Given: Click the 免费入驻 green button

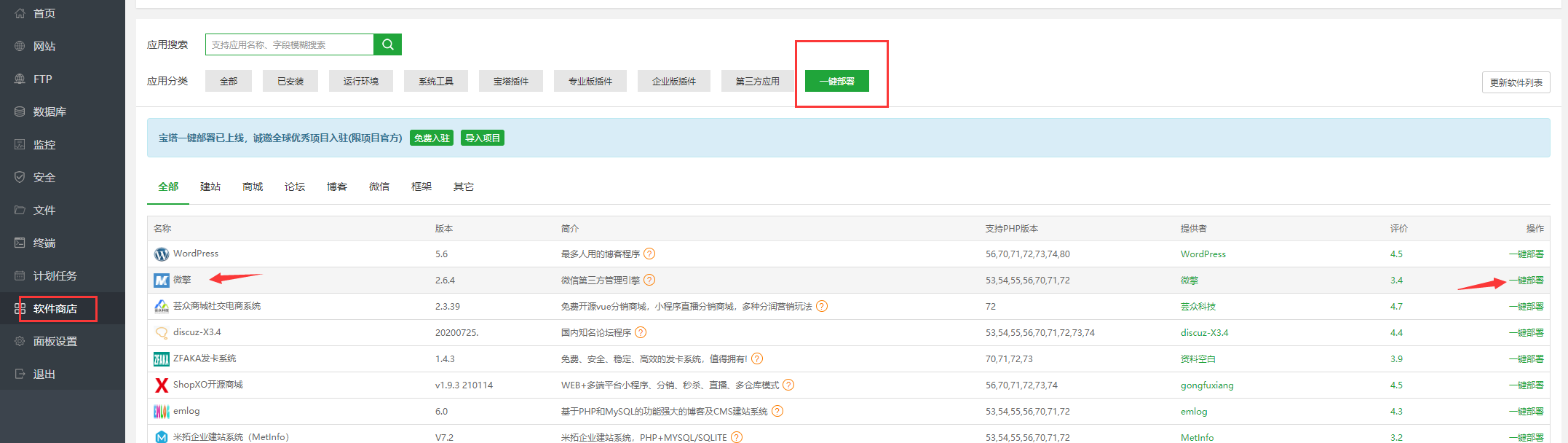Looking at the screenshot, I should coord(432,138).
